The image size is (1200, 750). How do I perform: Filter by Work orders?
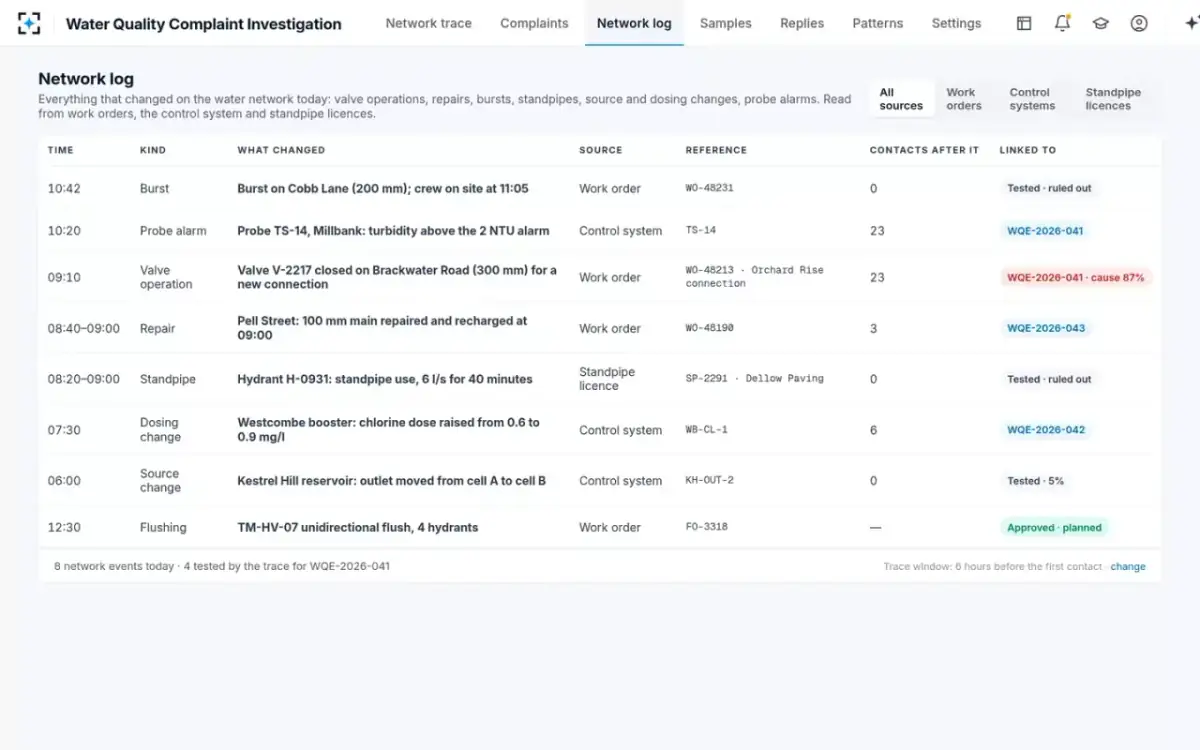click(964, 99)
